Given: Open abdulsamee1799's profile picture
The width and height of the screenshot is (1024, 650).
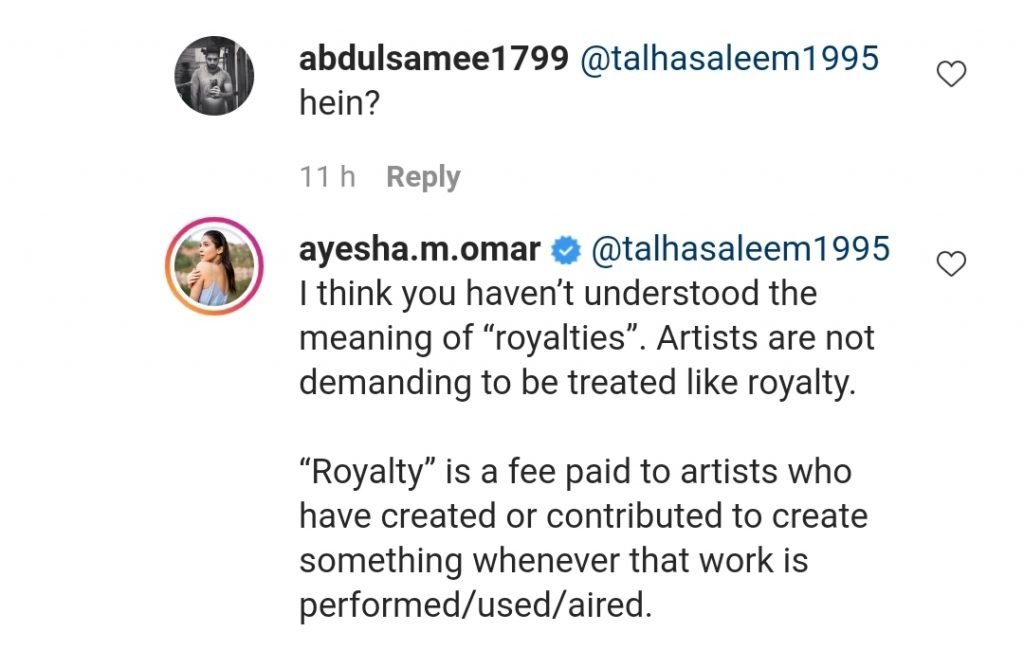Looking at the screenshot, I should pyautogui.click(x=214, y=76).
